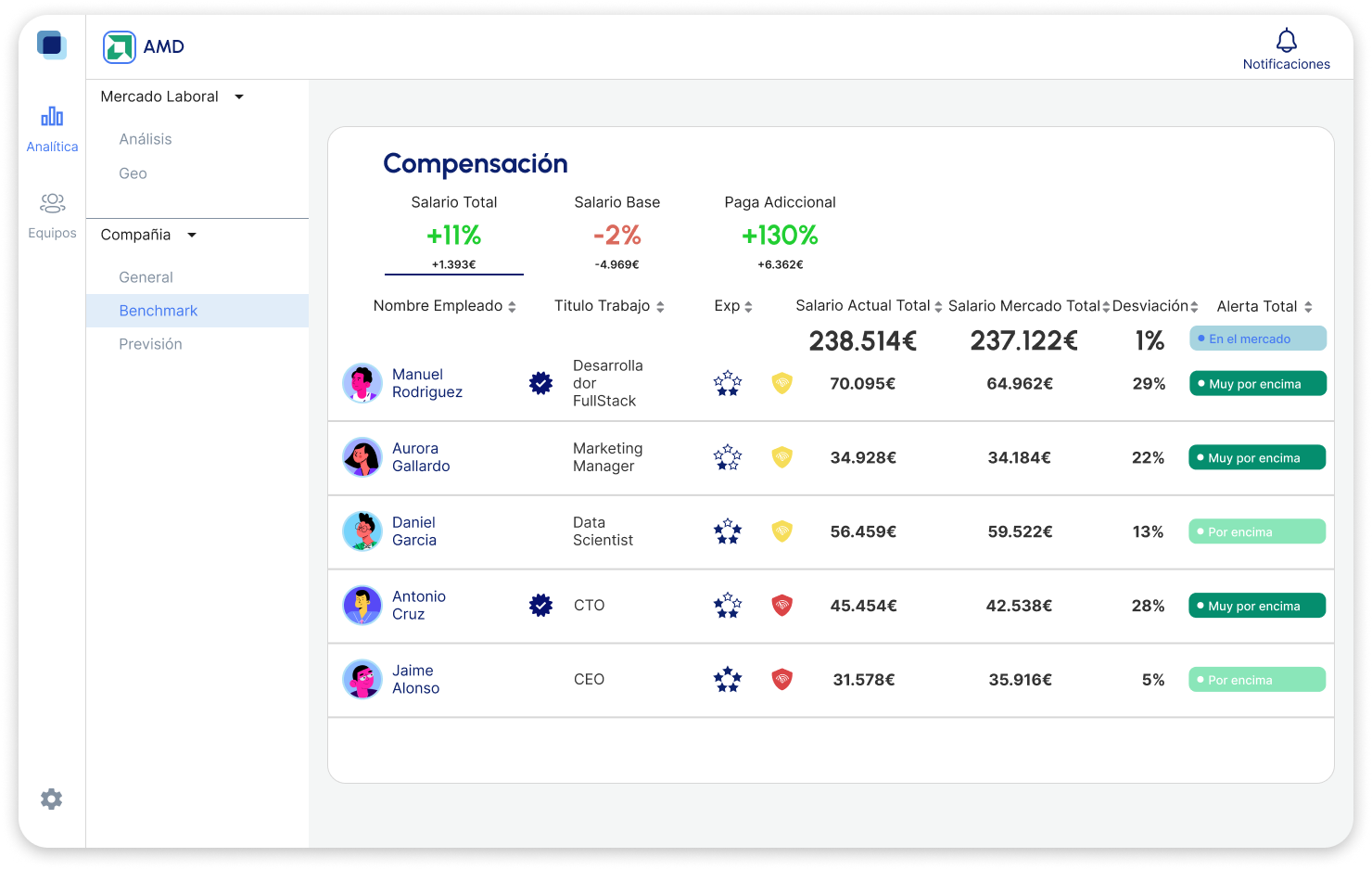Open settings gear in the sidebar

[52, 799]
